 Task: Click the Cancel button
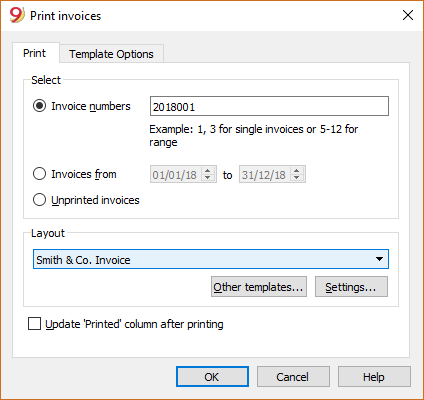[x=293, y=377]
